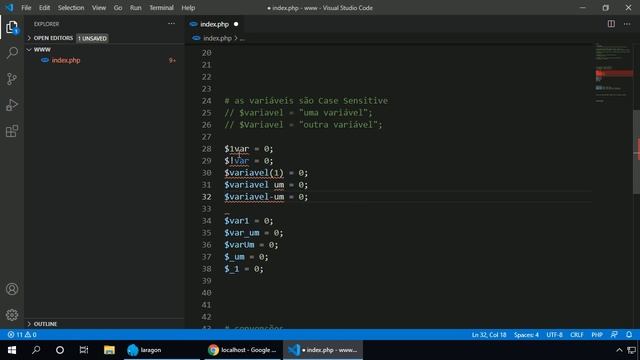640x360 pixels.
Task: Open the Source Control view
Action: click(x=12, y=79)
